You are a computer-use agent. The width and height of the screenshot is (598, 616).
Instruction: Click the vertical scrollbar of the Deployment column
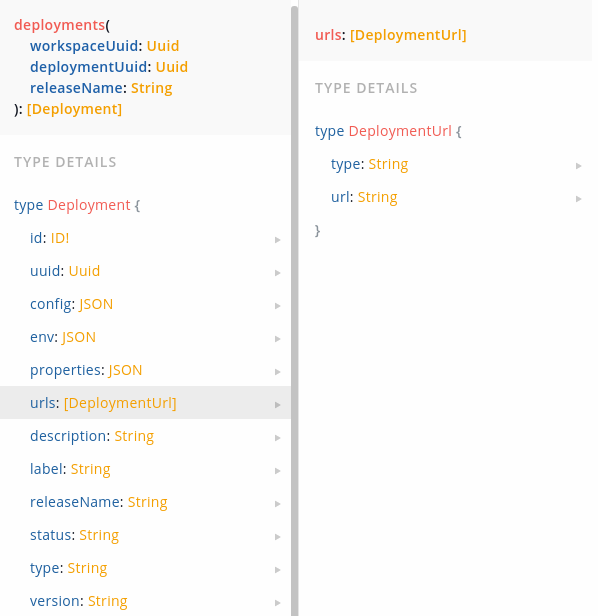pos(295,310)
